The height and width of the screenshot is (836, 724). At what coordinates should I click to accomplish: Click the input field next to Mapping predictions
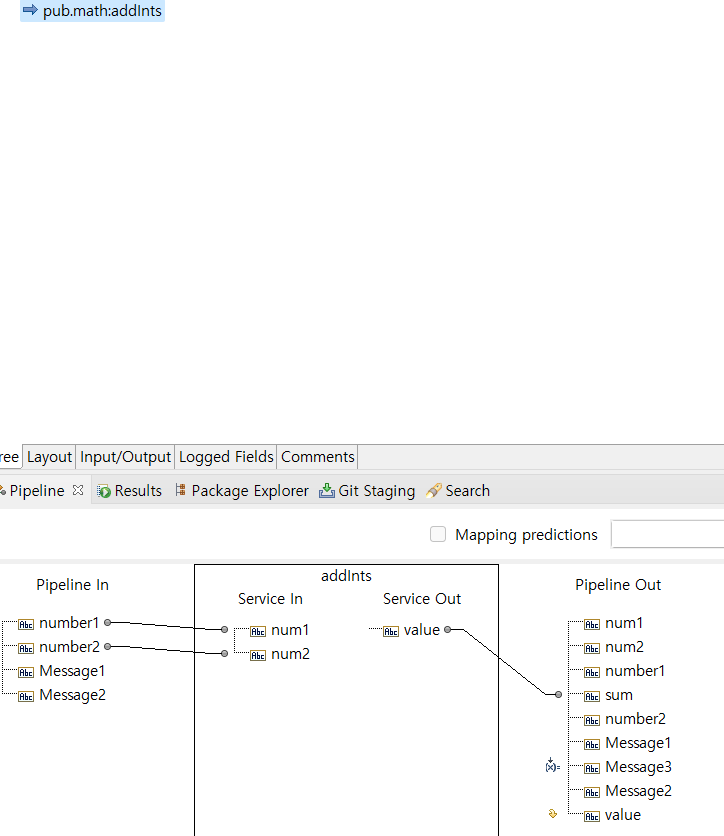(667, 535)
